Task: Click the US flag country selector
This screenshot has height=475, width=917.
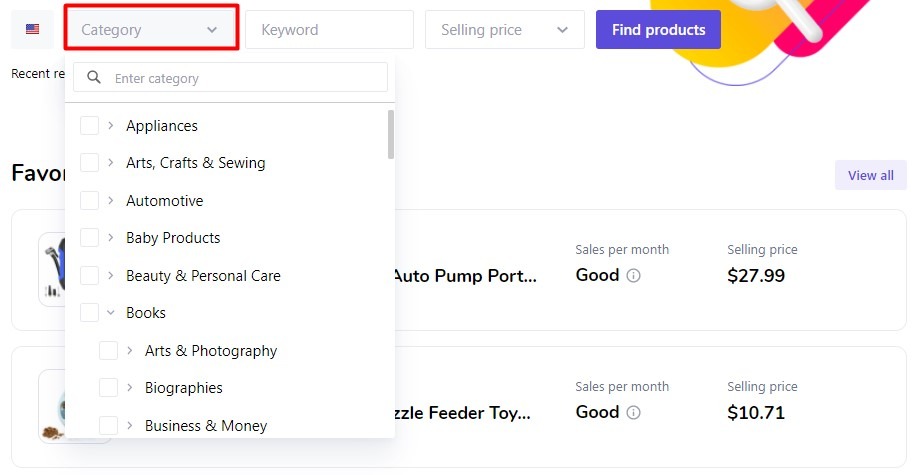Action: 33,29
